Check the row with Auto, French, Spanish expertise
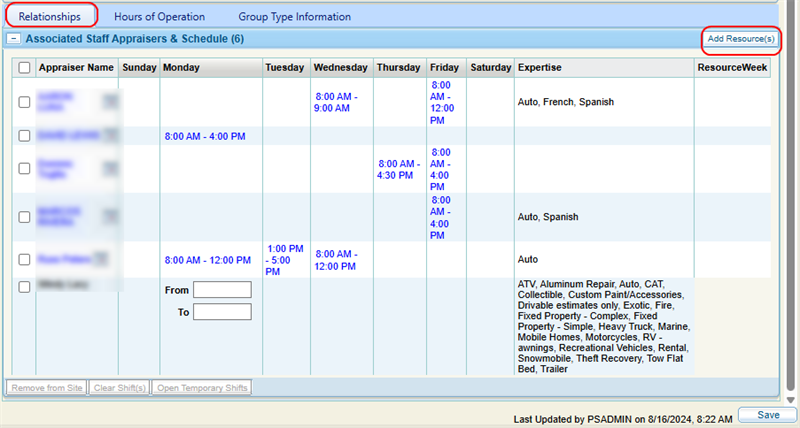This screenshot has width=800, height=428. [24, 102]
